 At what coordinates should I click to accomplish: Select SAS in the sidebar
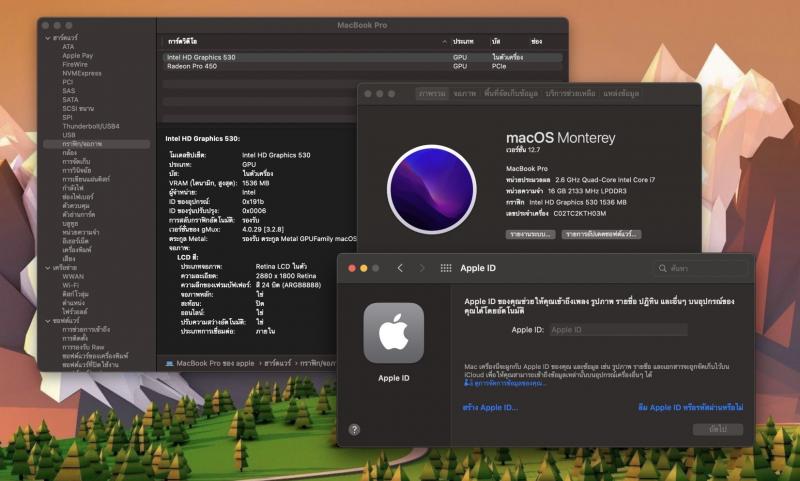coord(69,91)
